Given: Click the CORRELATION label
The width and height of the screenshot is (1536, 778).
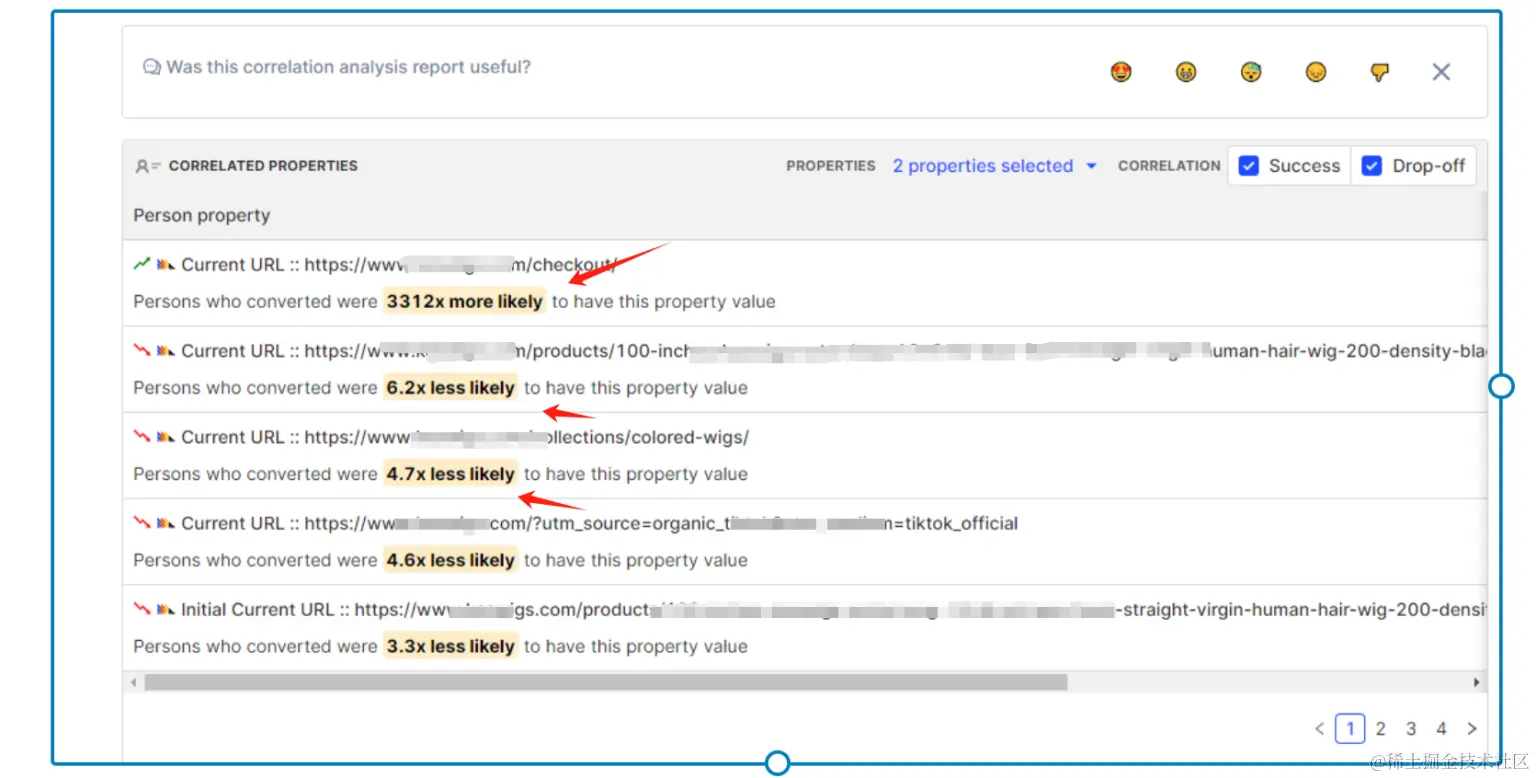Looking at the screenshot, I should (1169, 166).
